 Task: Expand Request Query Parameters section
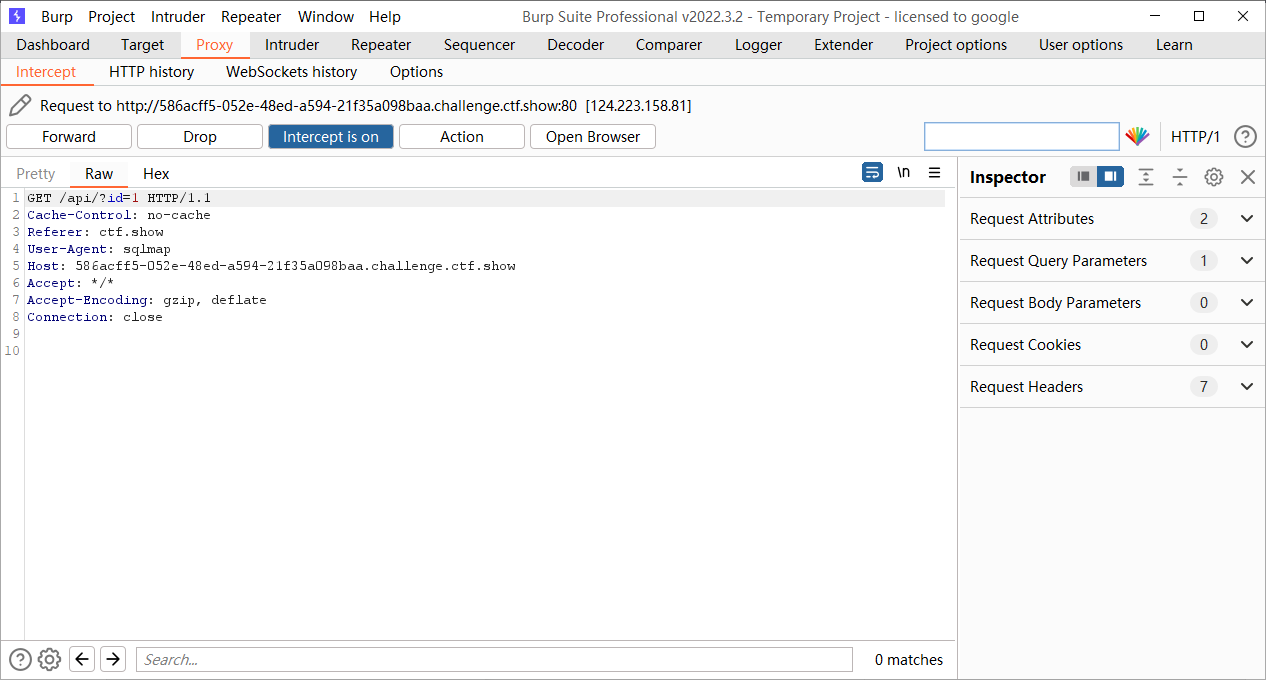point(1246,261)
